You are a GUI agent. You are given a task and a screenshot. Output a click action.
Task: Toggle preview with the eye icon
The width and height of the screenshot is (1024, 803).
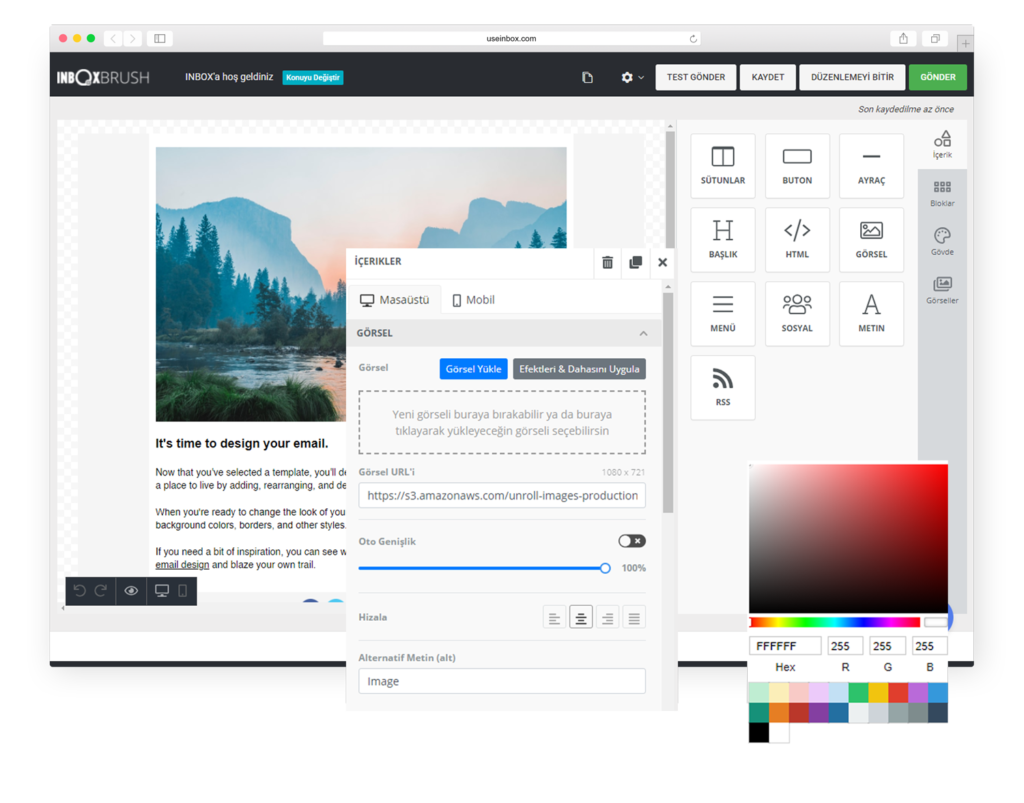[x=131, y=591]
